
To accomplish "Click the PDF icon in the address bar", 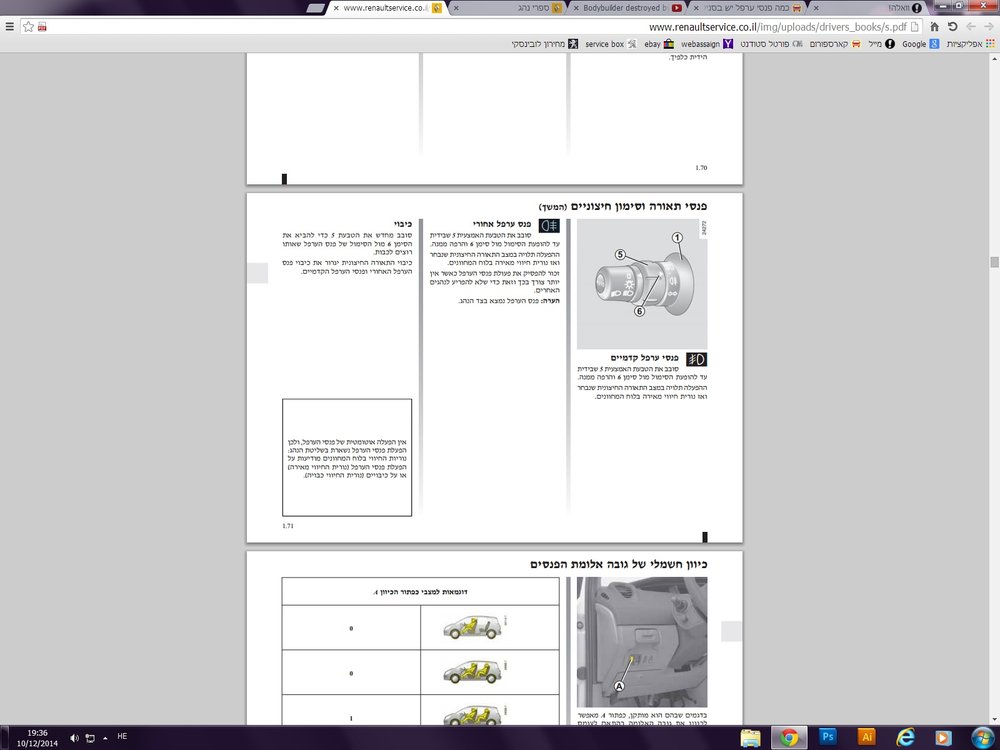I will [x=42, y=27].
